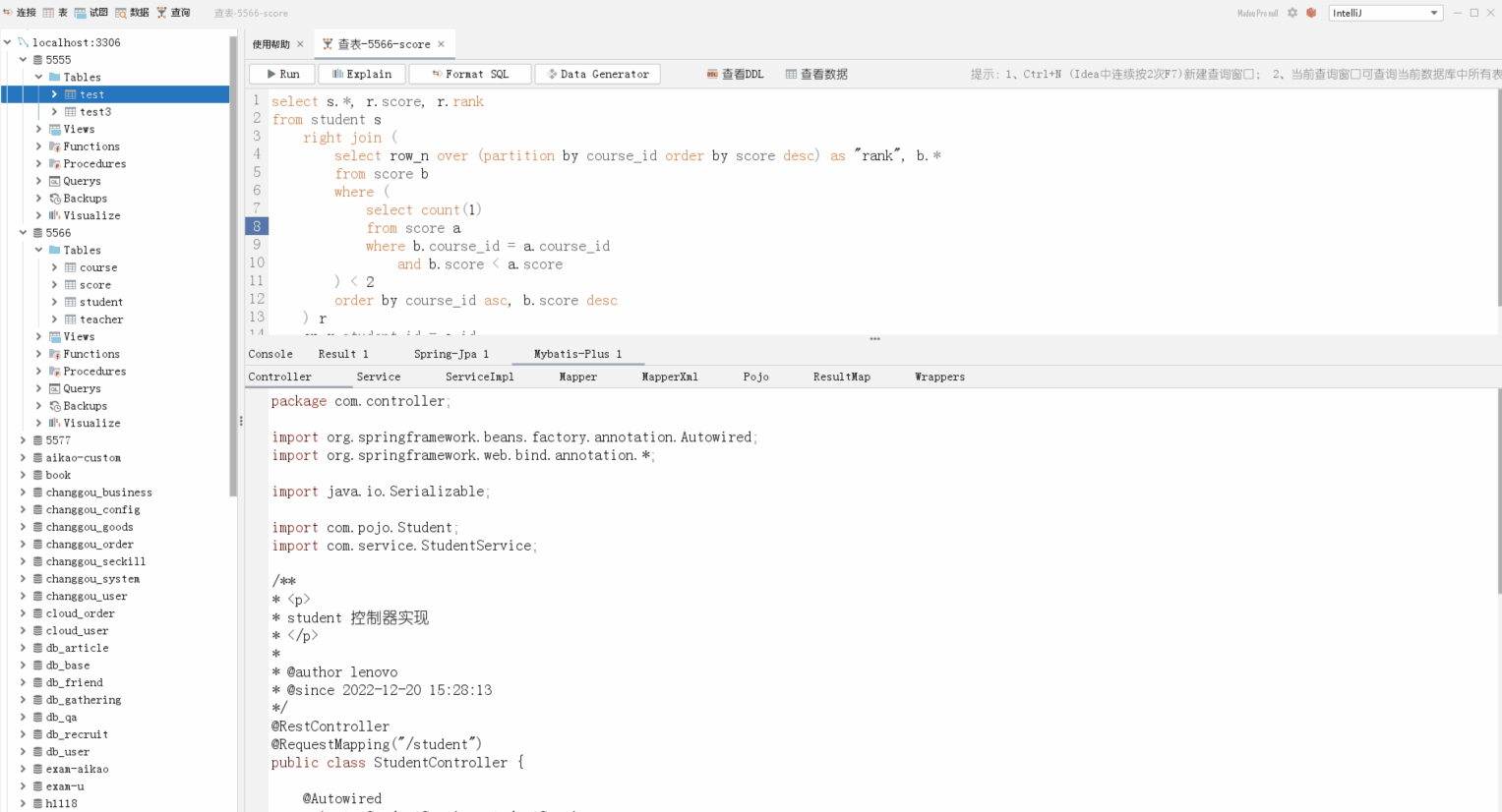Open the ServiceImpl code sub-tab
The image size is (1502, 812).
(x=480, y=377)
